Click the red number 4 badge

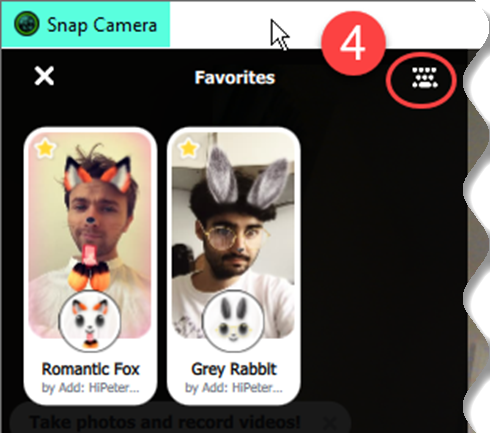tap(353, 43)
